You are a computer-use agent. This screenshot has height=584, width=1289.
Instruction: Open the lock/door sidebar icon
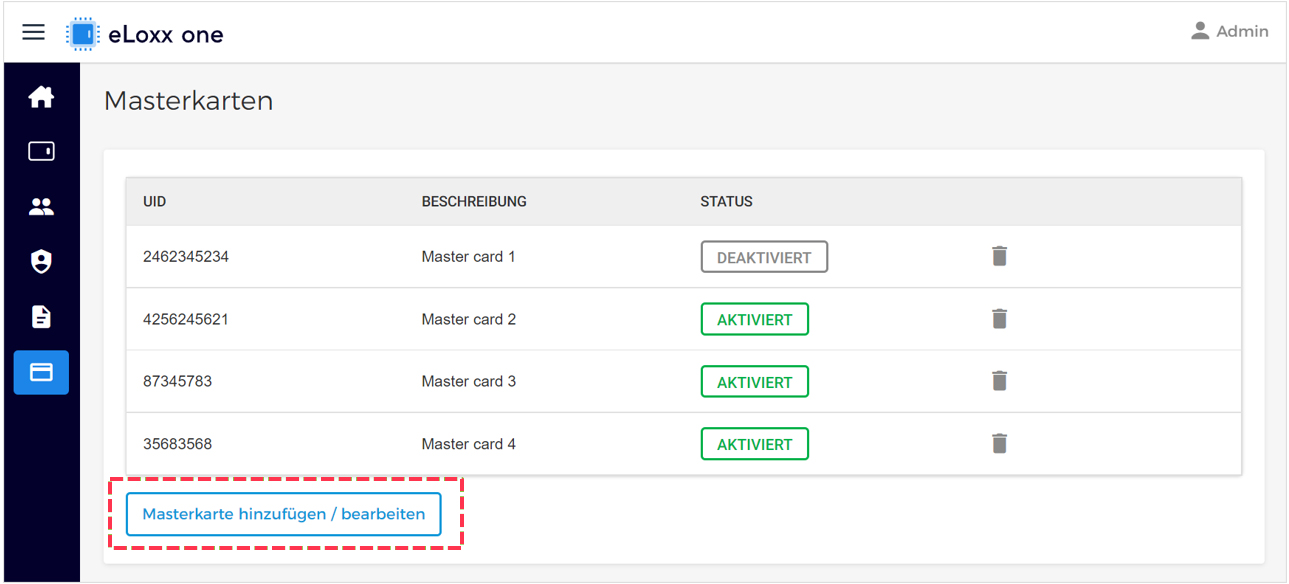41,151
